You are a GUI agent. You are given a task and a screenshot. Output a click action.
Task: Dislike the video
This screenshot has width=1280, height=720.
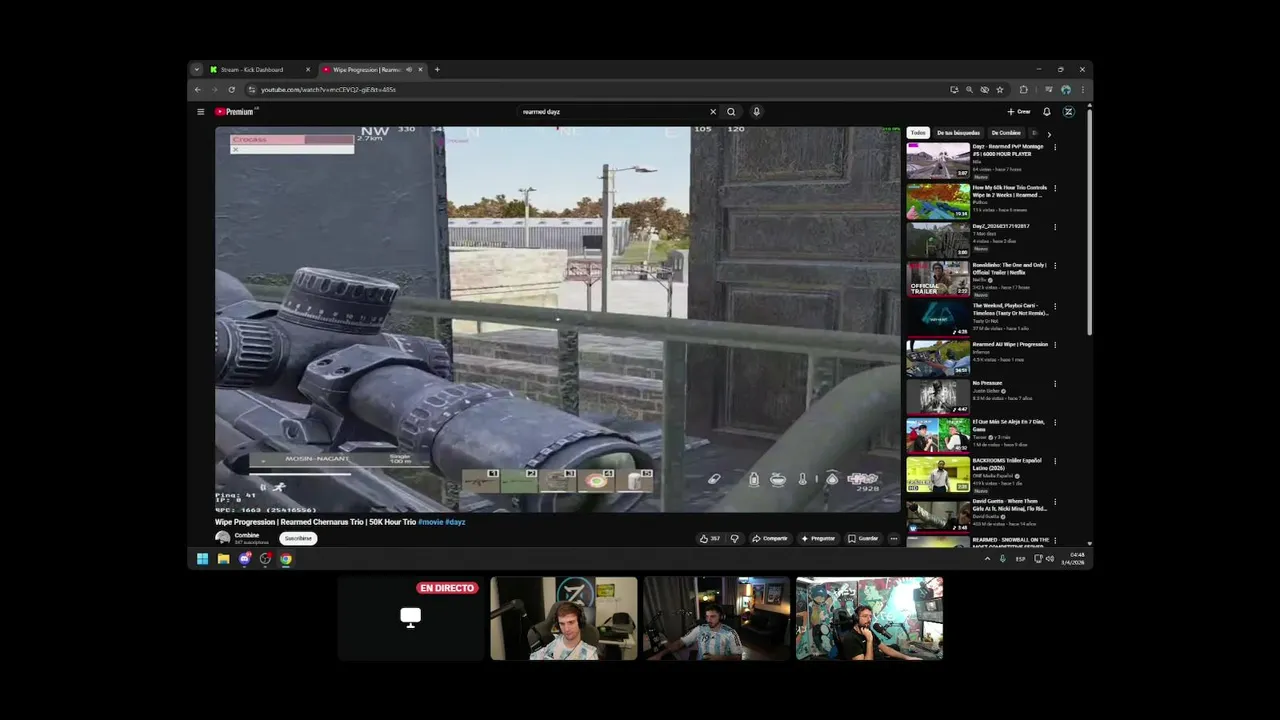coord(734,538)
